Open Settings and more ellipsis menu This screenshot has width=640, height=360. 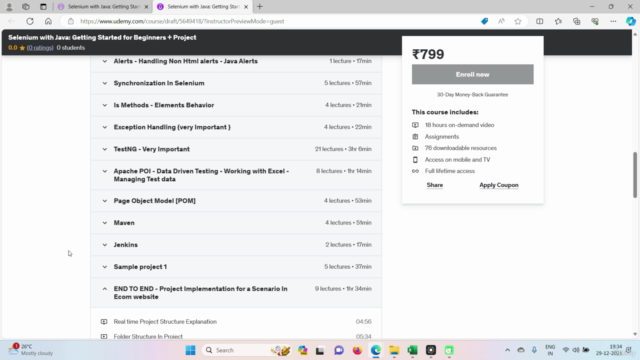click(x=613, y=21)
